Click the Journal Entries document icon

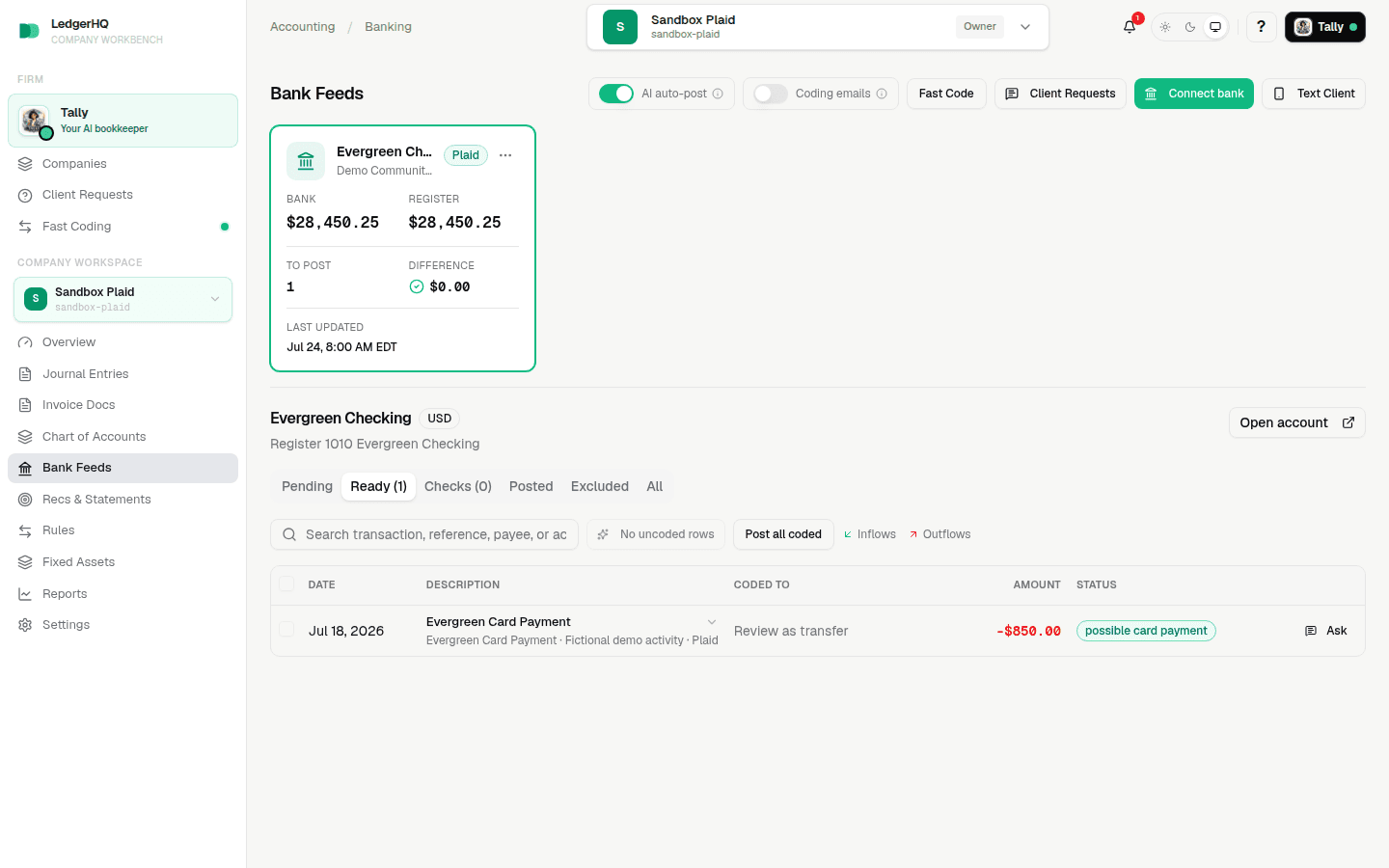[25, 374]
